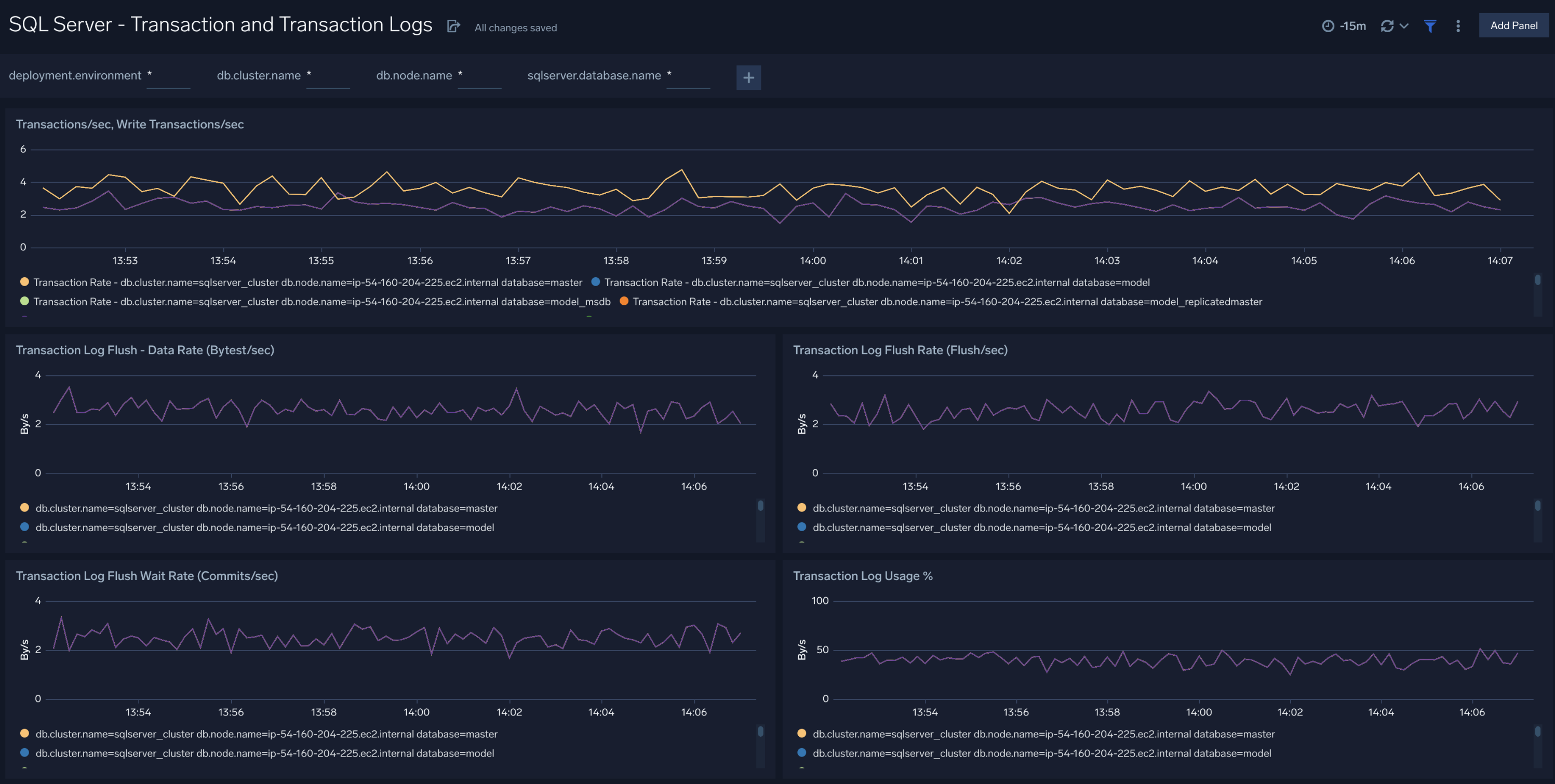Click Transaction Log Flush - Data Rate panel title
The height and width of the screenshot is (784, 1555).
(x=145, y=350)
